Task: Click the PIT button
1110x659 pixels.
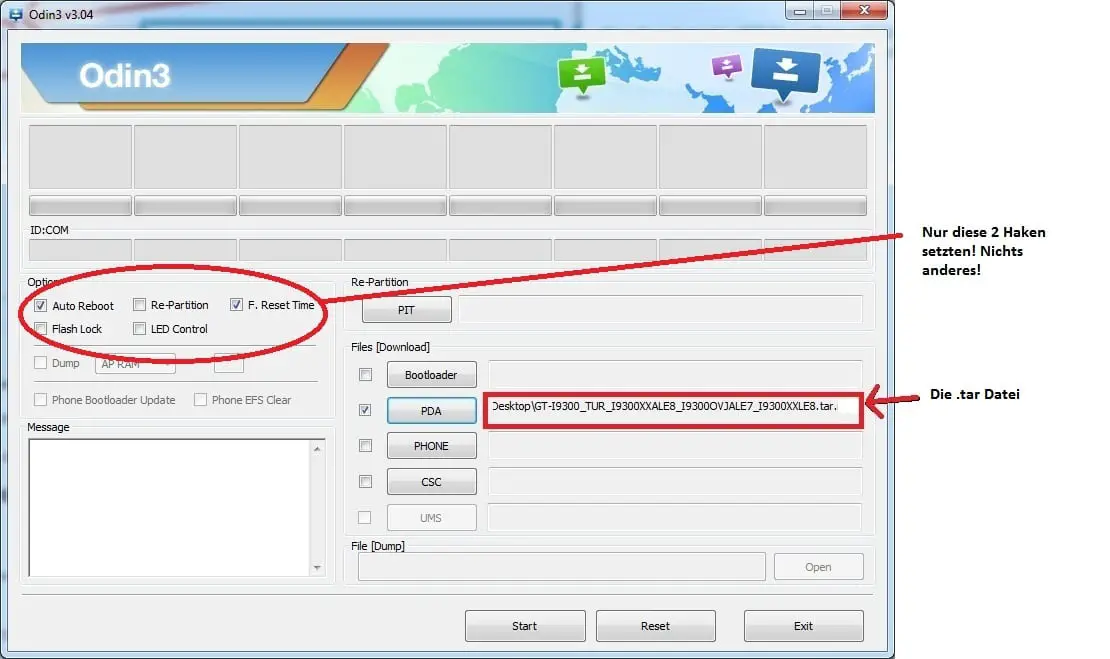Action: (406, 310)
